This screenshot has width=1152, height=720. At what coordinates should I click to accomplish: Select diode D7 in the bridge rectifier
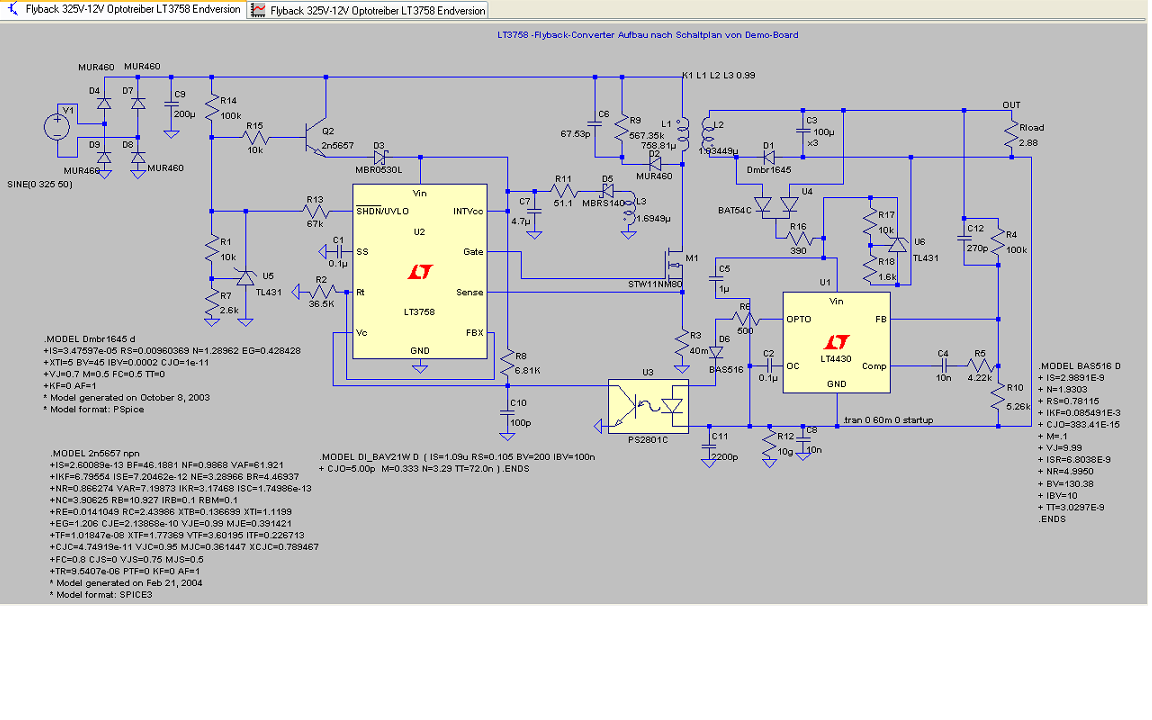pyautogui.click(x=137, y=103)
